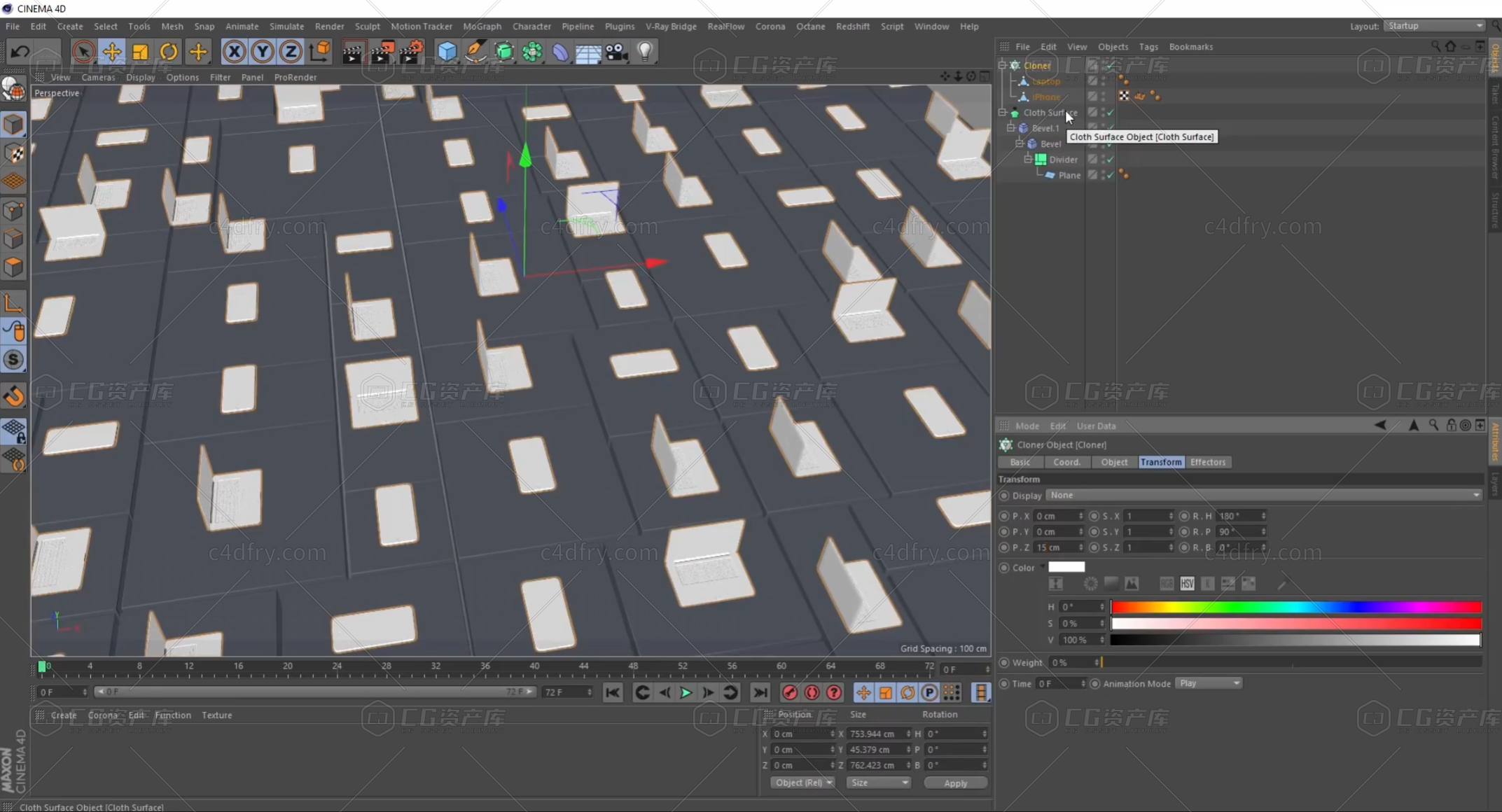Toggle Divider enabled checkmark

(1111, 160)
